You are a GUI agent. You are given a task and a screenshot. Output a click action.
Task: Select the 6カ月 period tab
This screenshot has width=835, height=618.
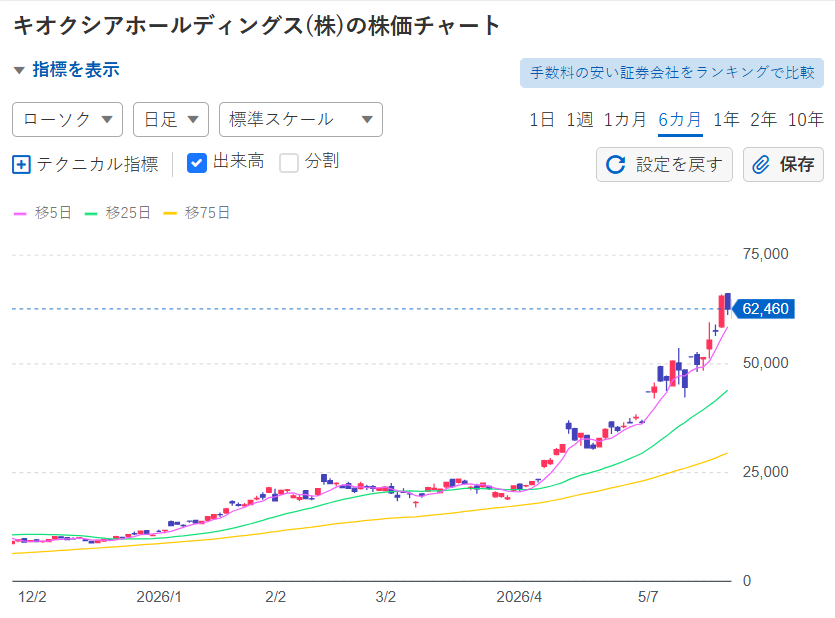(x=680, y=120)
